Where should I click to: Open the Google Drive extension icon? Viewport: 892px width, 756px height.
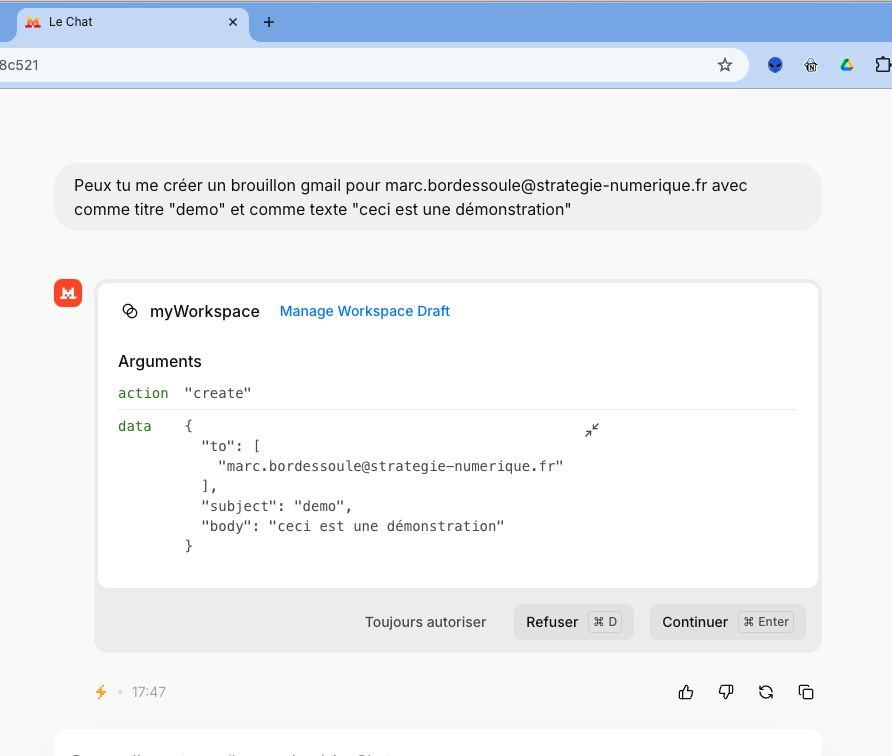(x=846, y=65)
